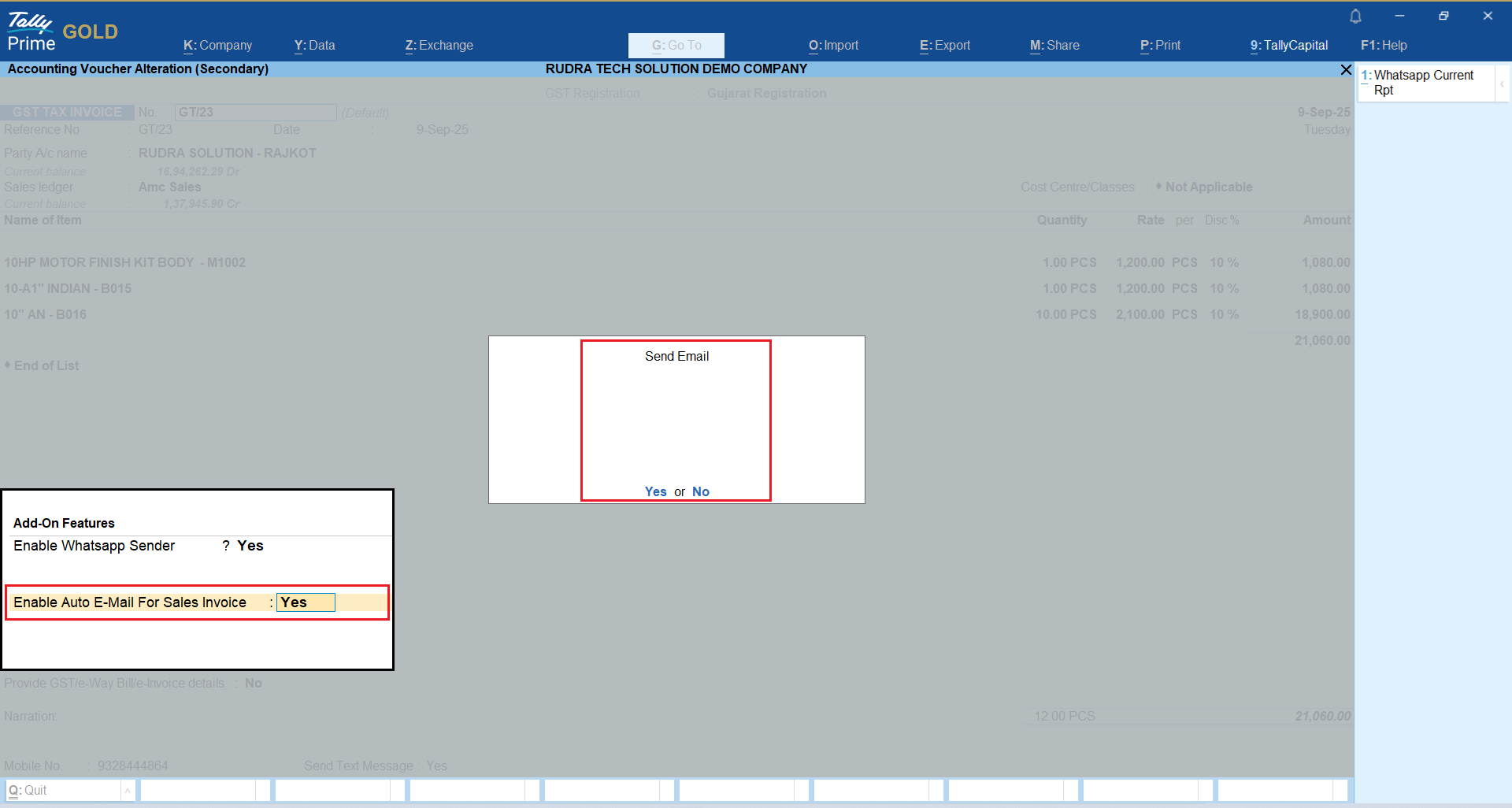The width and height of the screenshot is (1512, 808).
Task: Choose Yes in Send Email prompt
Action: 655,491
